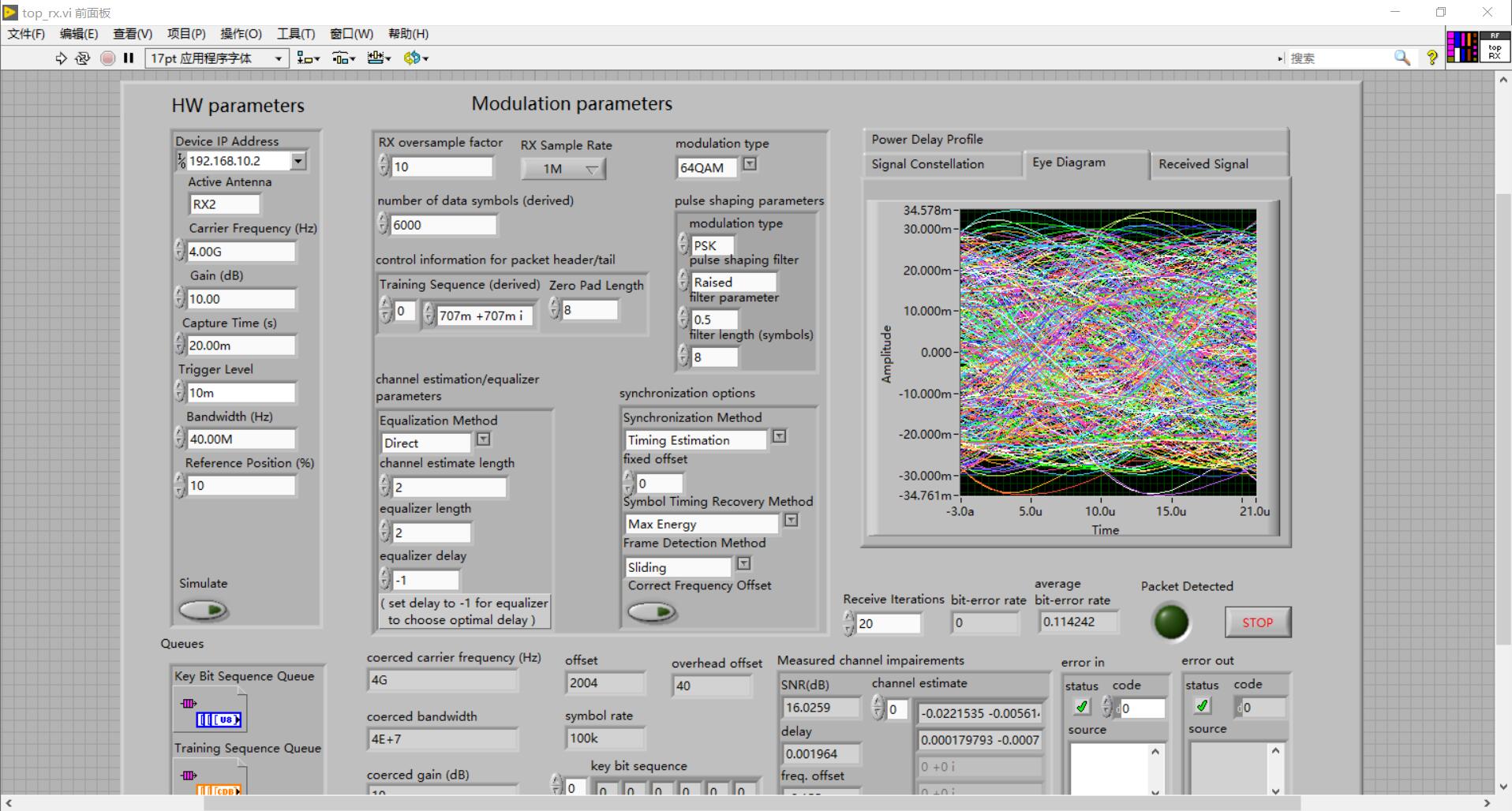
Task: Click the RX oversample factor field
Action: click(x=442, y=166)
